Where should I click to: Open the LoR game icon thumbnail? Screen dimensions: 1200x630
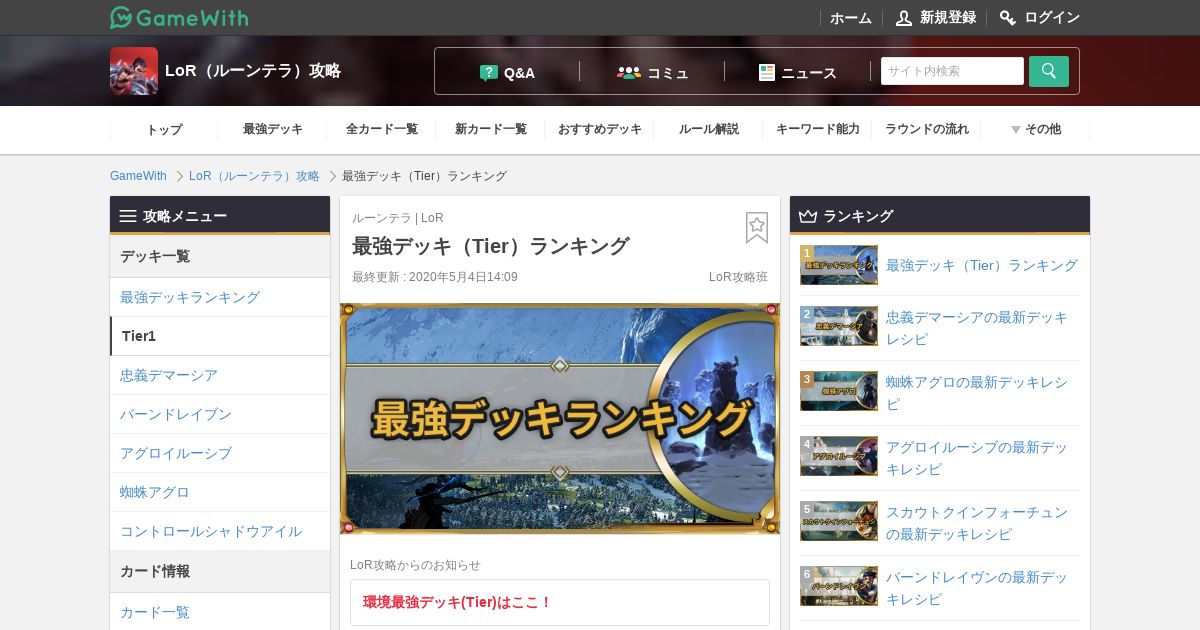[x=134, y=71]
